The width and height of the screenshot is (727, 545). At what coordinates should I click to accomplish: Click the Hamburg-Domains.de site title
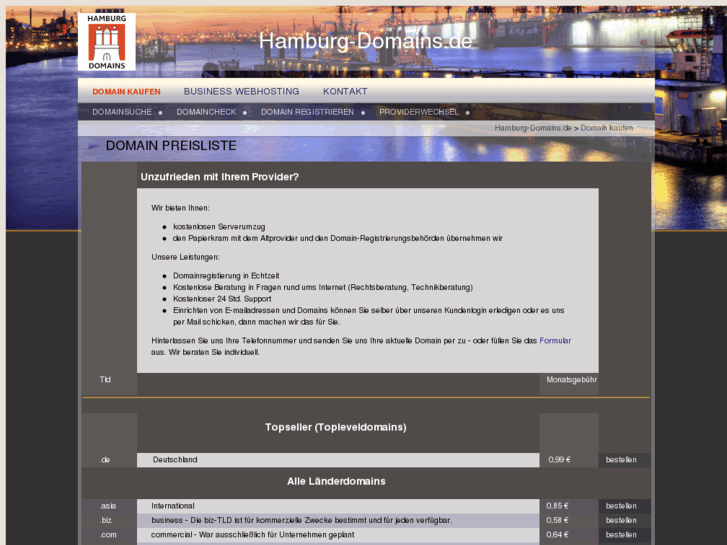[x=365, y=41]
